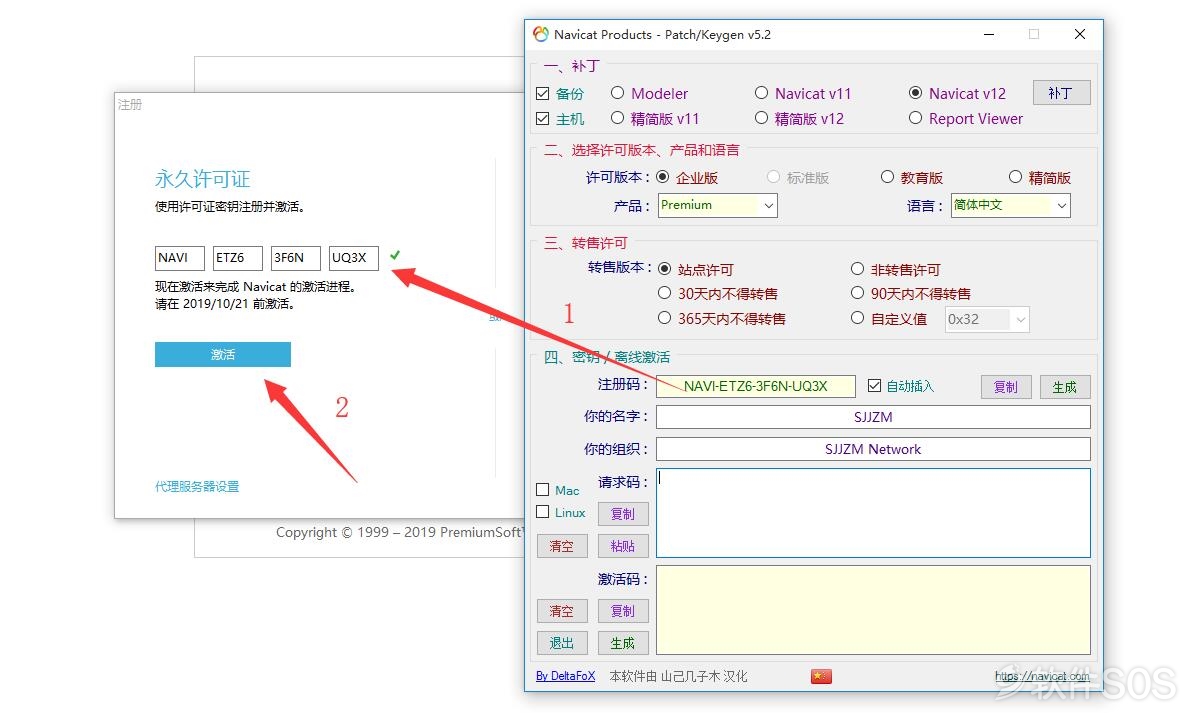Click the 激活 button in registration dialog
The width and height of the screenshot is (1193, 713).
tap(223, 355)
